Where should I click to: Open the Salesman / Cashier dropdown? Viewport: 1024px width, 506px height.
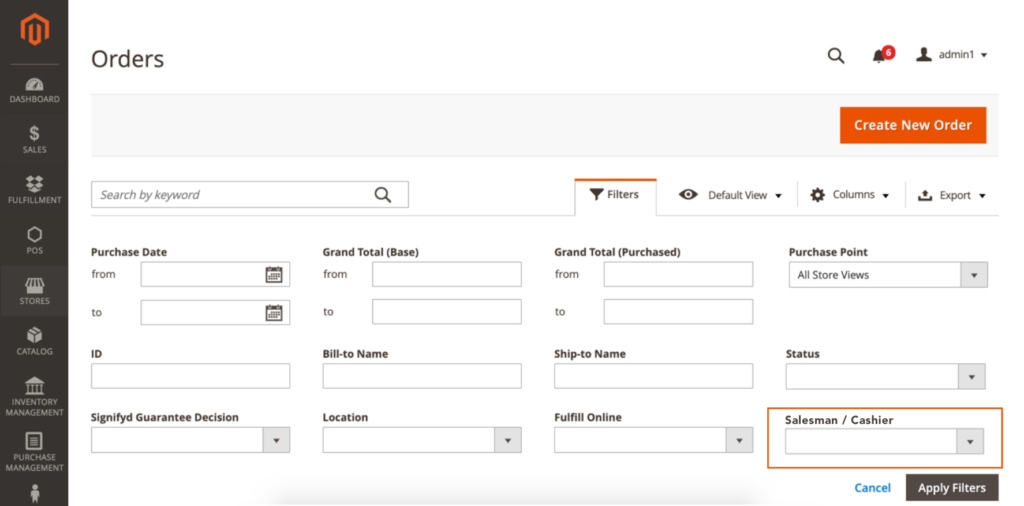click(x=884, y=441)
